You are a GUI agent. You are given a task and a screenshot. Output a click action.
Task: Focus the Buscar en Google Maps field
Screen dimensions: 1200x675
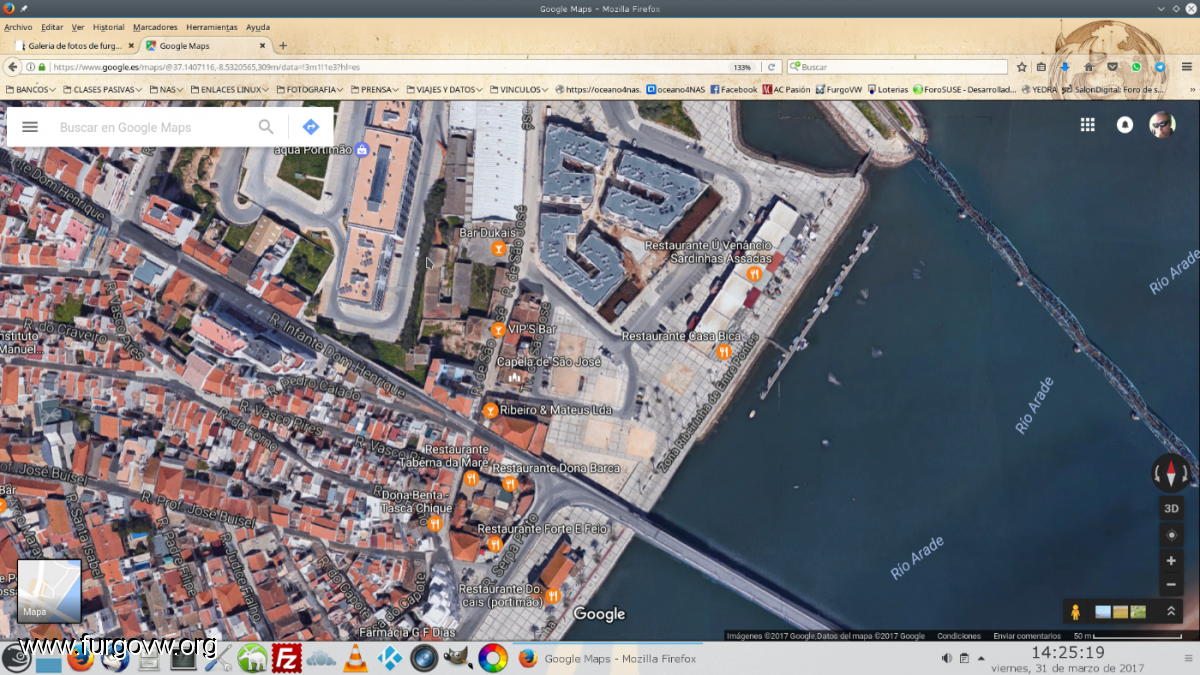pos(152,127)
